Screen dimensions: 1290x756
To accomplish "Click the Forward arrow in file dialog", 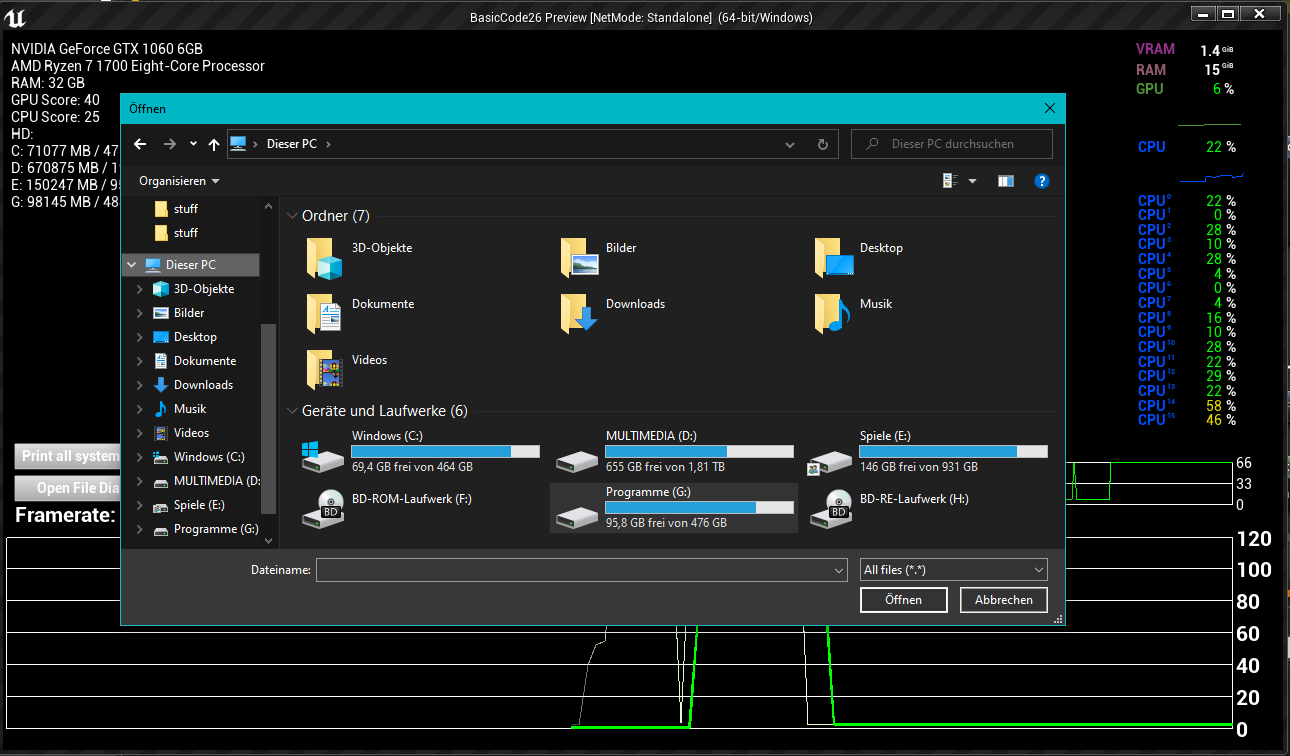I will pyautogui.click(x=169, y=144).
